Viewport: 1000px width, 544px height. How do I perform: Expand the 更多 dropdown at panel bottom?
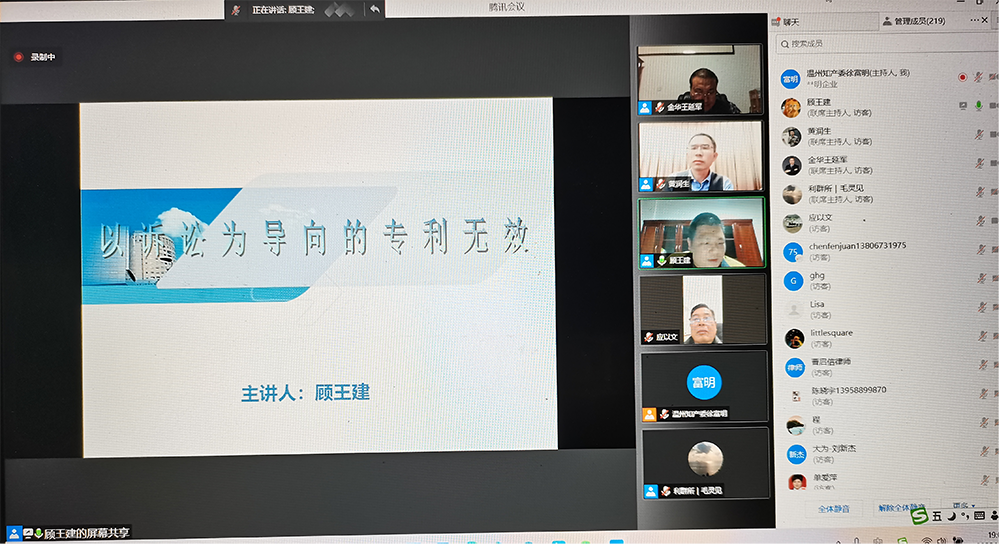click(962, 507)
